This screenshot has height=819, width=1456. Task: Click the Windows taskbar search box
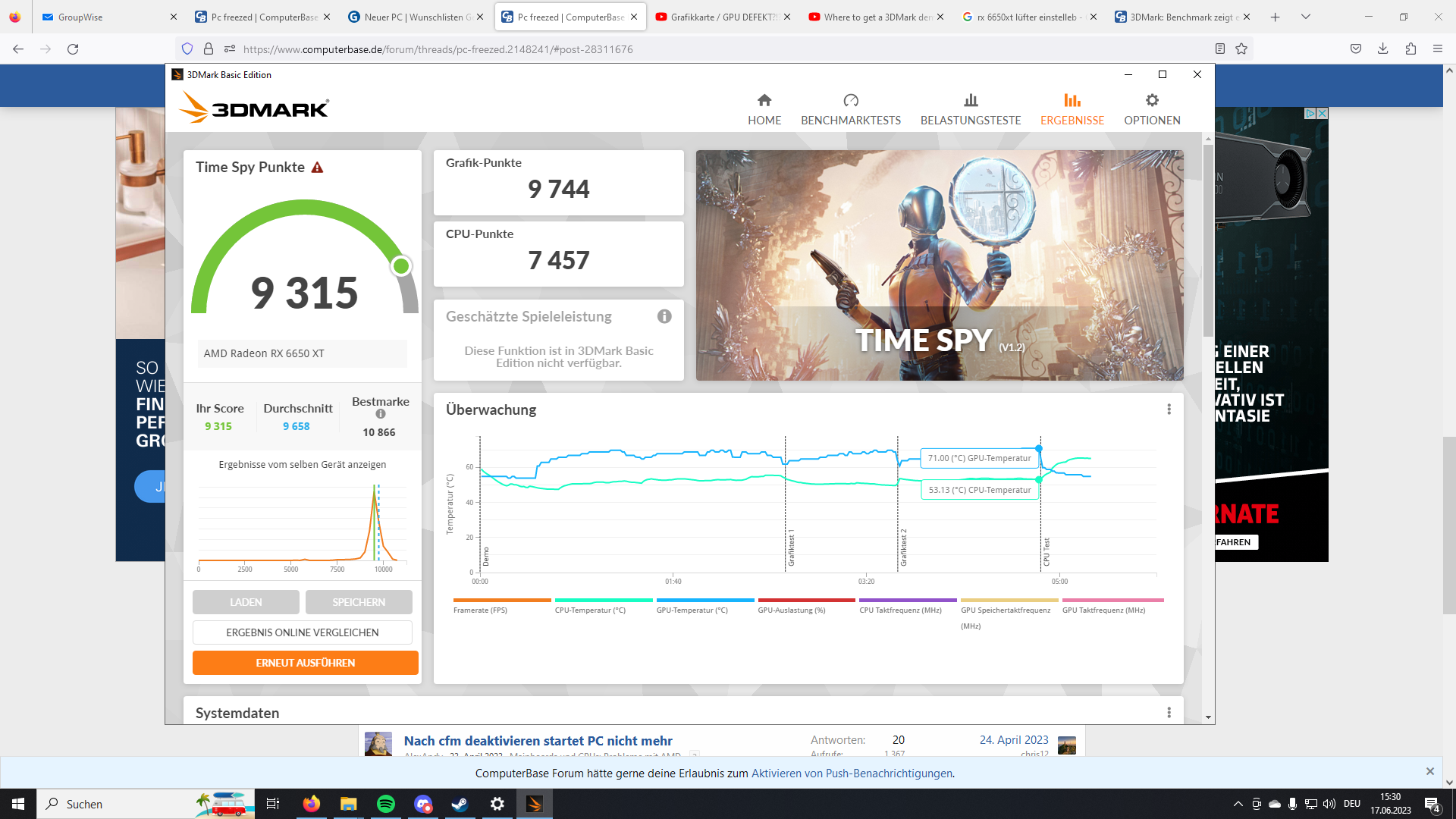[144, 804]
